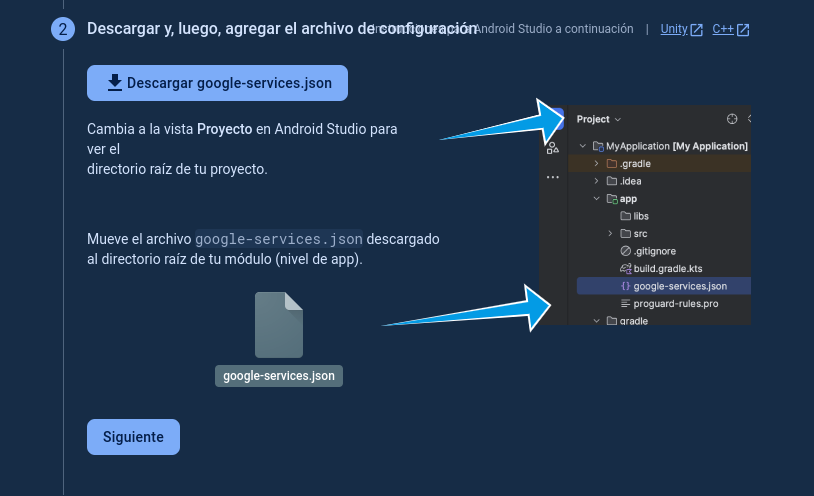Image resolution: width=814 pixels, height=496 pixels.
Task: Select the .gitignore file icon entry
Action: (626, 251)
